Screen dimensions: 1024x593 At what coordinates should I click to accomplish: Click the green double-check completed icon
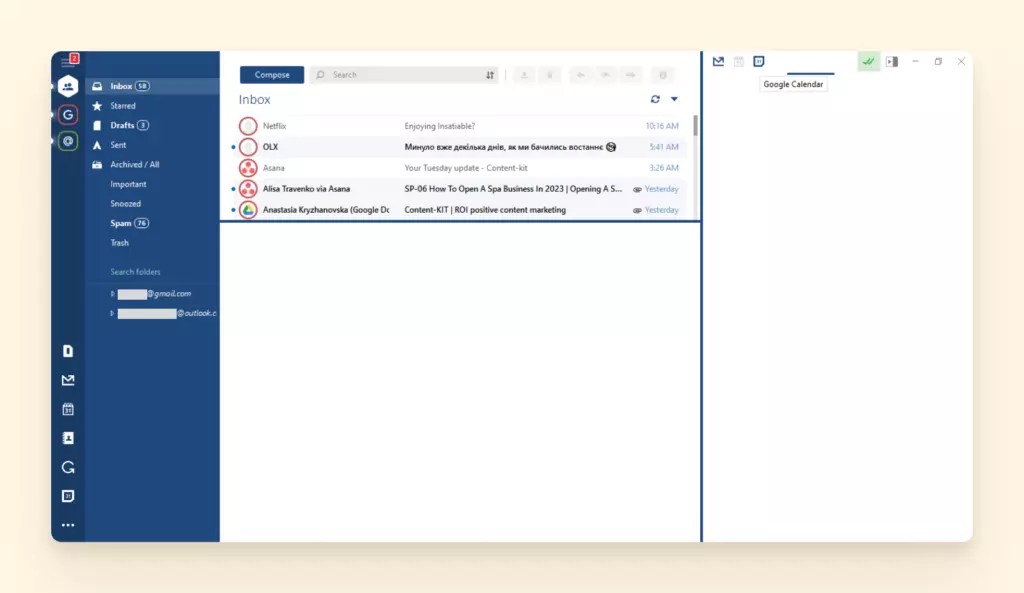coord(868,61)
